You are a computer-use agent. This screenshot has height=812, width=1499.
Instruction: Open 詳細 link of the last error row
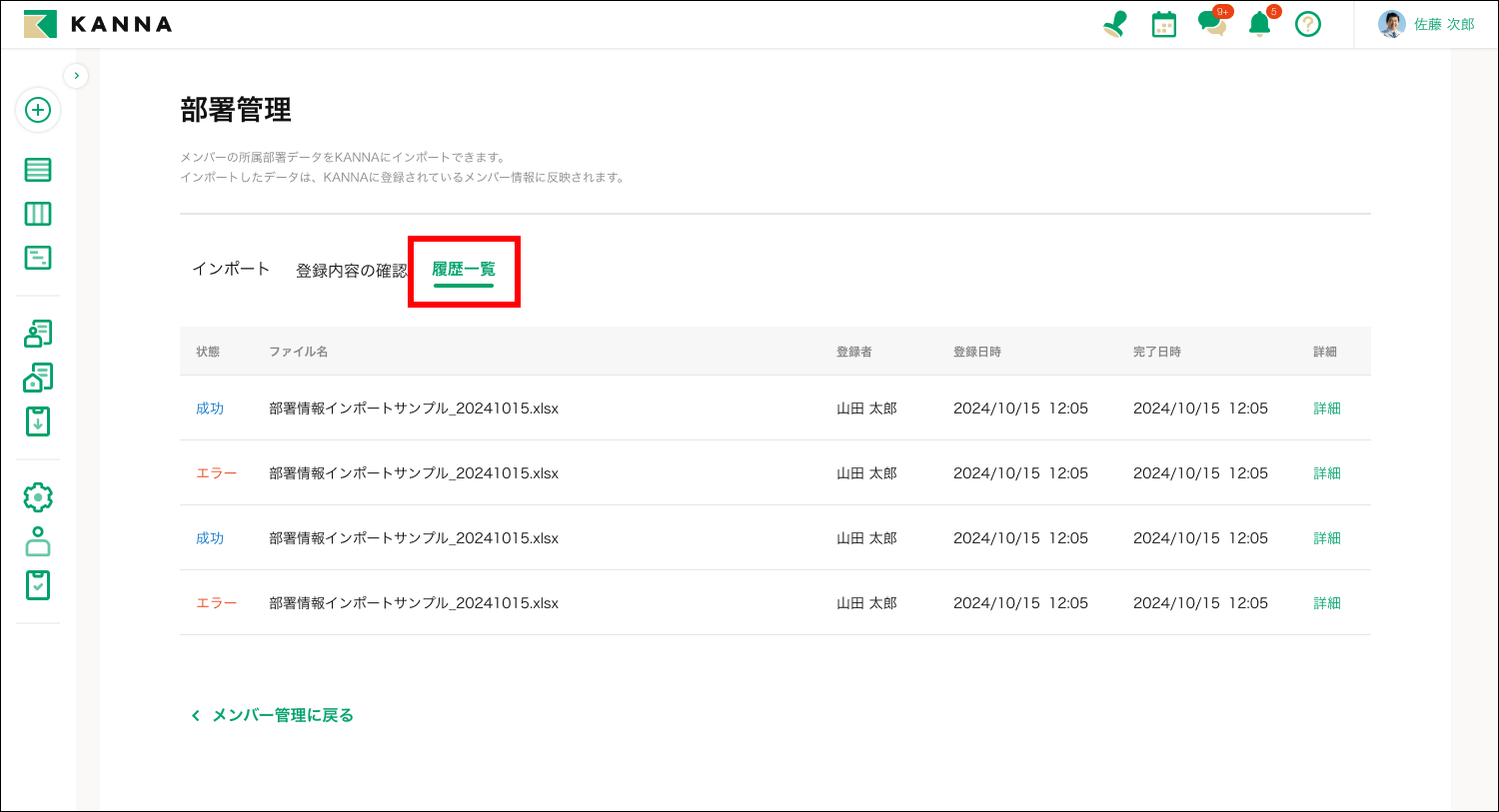coord(1326,603)
